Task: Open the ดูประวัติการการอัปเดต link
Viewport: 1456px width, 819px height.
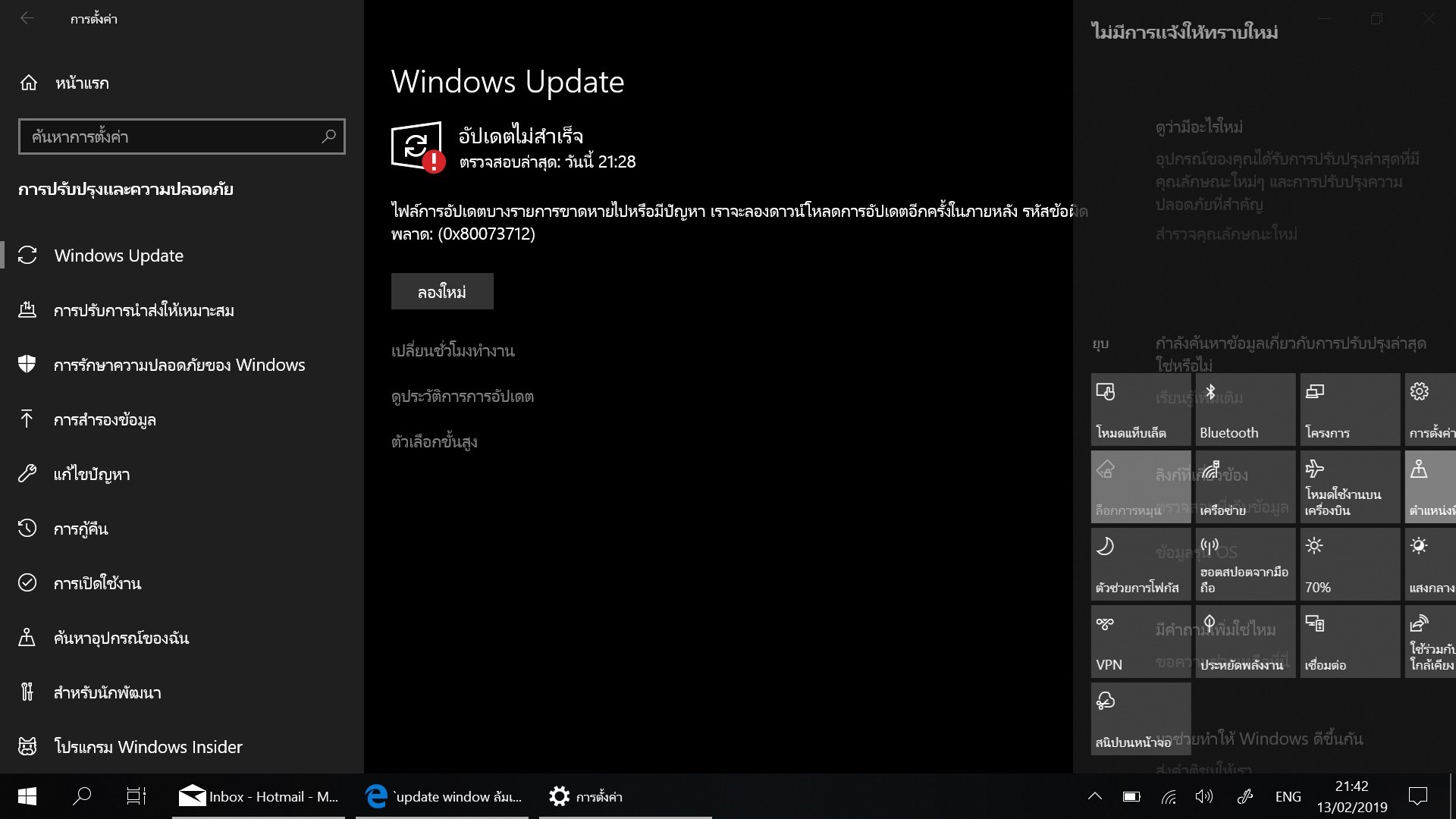Action: (463, 396)
